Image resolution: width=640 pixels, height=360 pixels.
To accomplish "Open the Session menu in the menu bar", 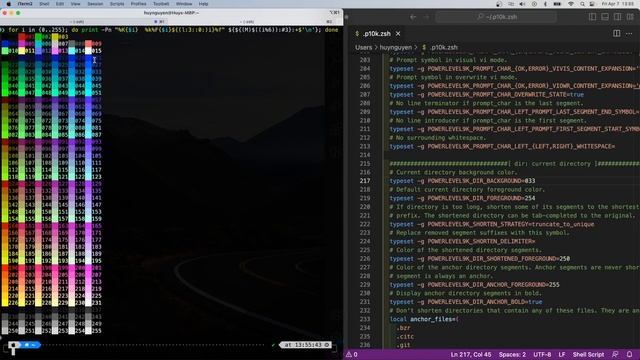I will 95,4.
